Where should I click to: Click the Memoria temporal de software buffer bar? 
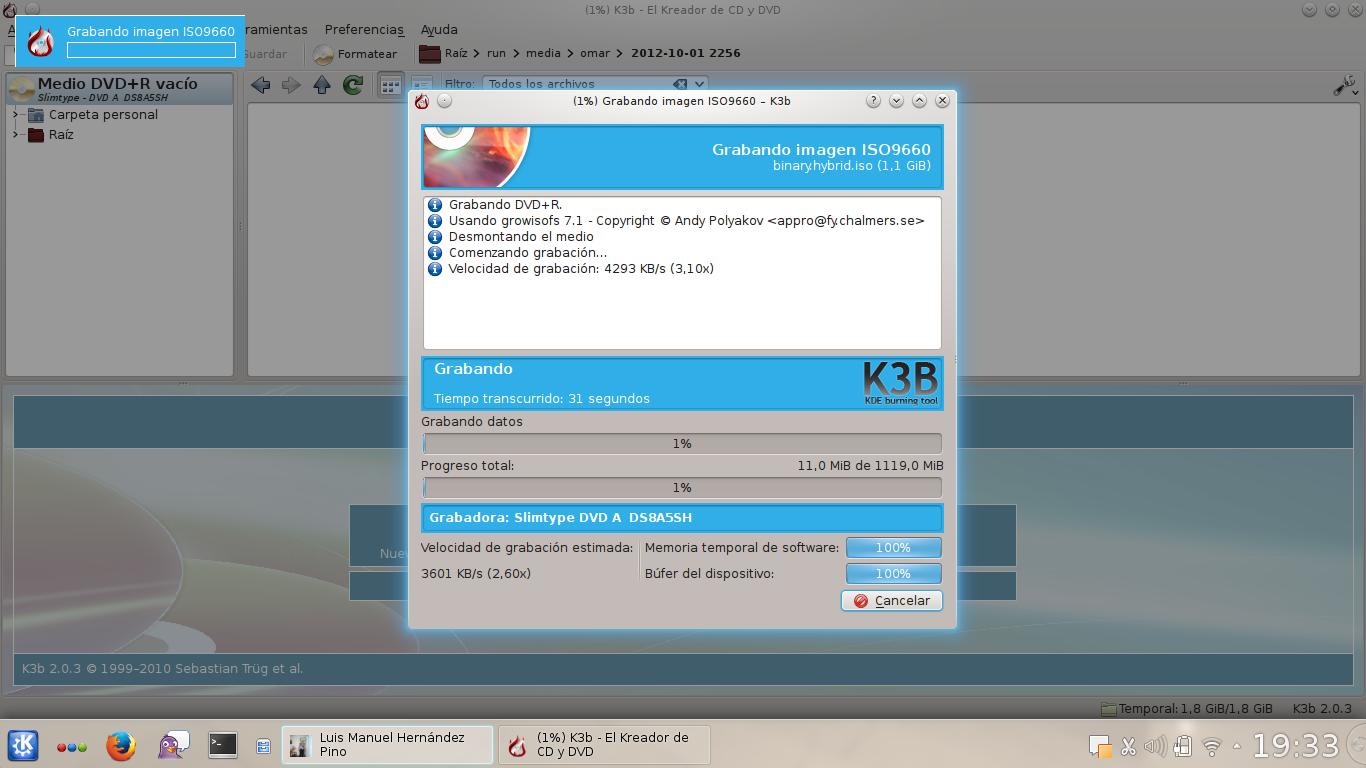(x=894, y=547)
